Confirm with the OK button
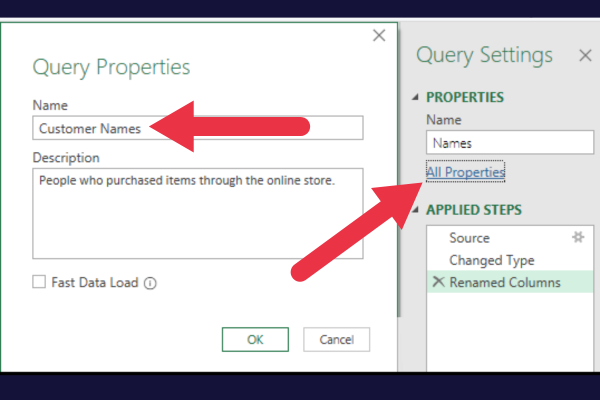The image size is (600, 400). point(255,339)
